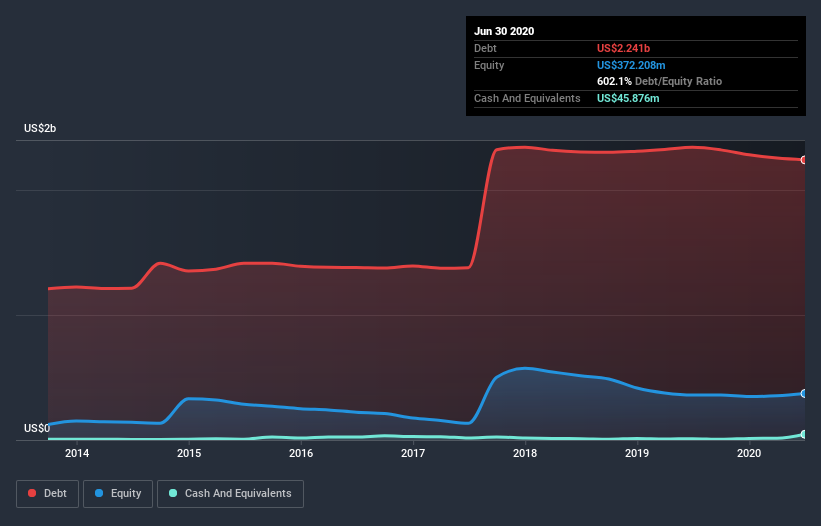Click the 2018 x-axis label
This screenshot has height=526, width=821.
(525, 453)
